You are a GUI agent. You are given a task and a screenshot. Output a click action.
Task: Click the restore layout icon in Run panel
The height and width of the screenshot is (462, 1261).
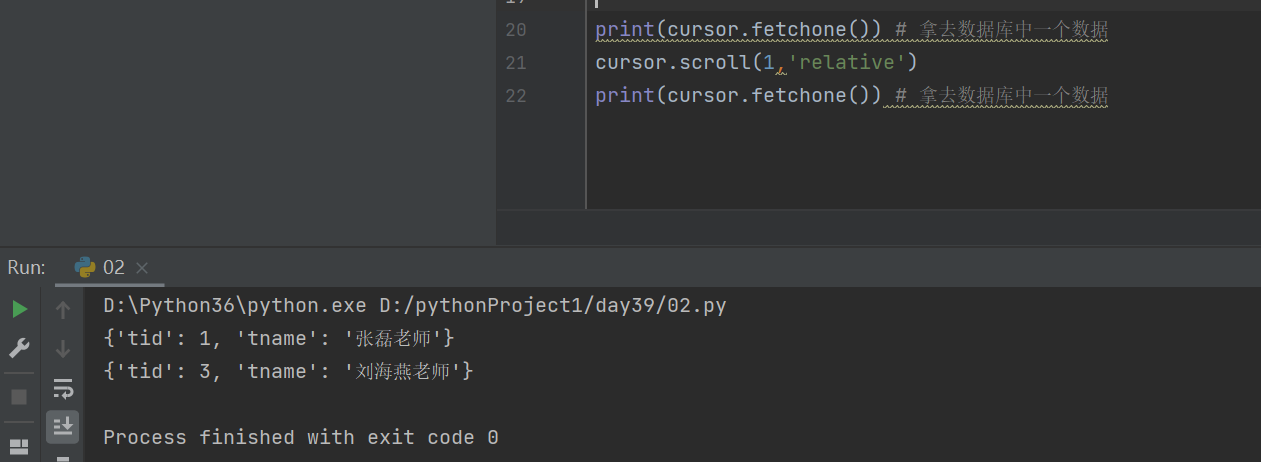click(x=19, y=445)
